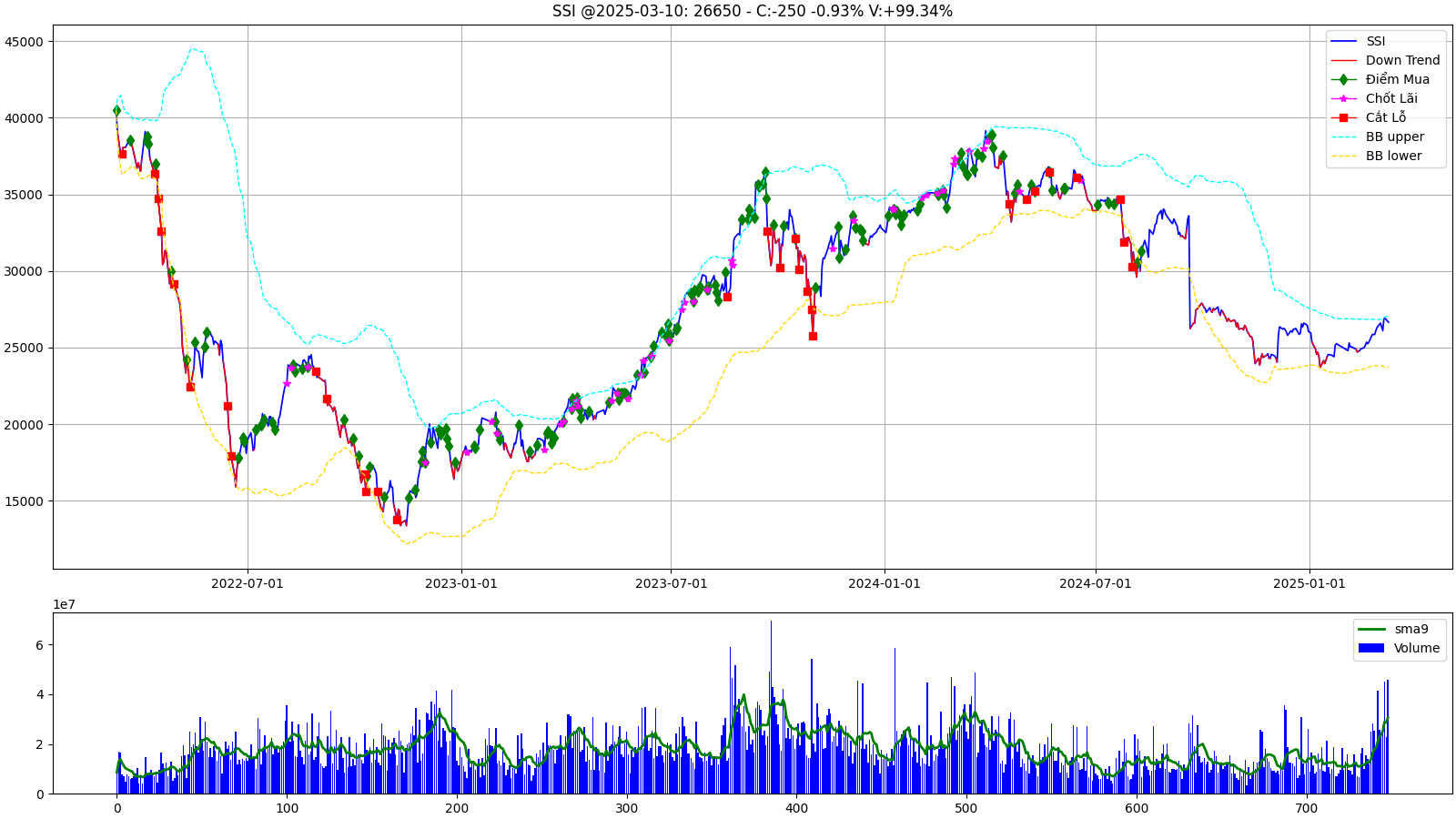Click the blue Volume legend swatch
The width and height of the screenshot is (1456, 819).
[x=1371, y=648]
